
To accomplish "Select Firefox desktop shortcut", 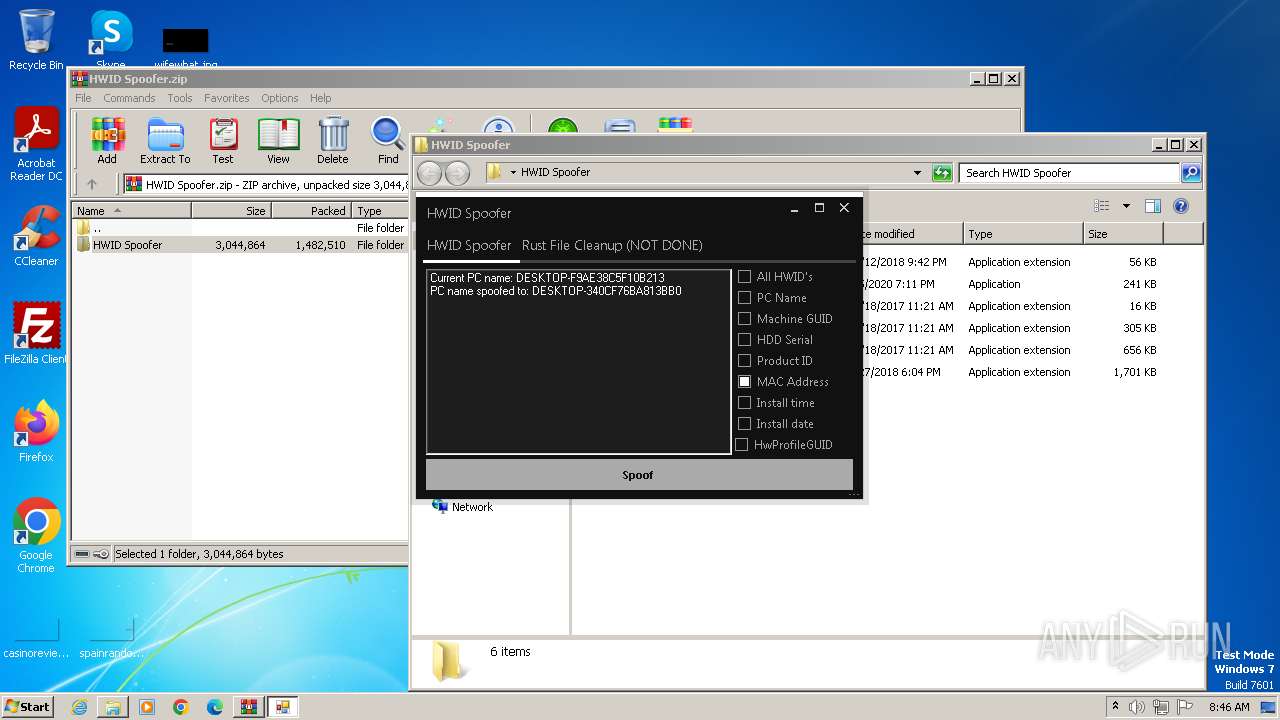I will (x=36, y=431).
